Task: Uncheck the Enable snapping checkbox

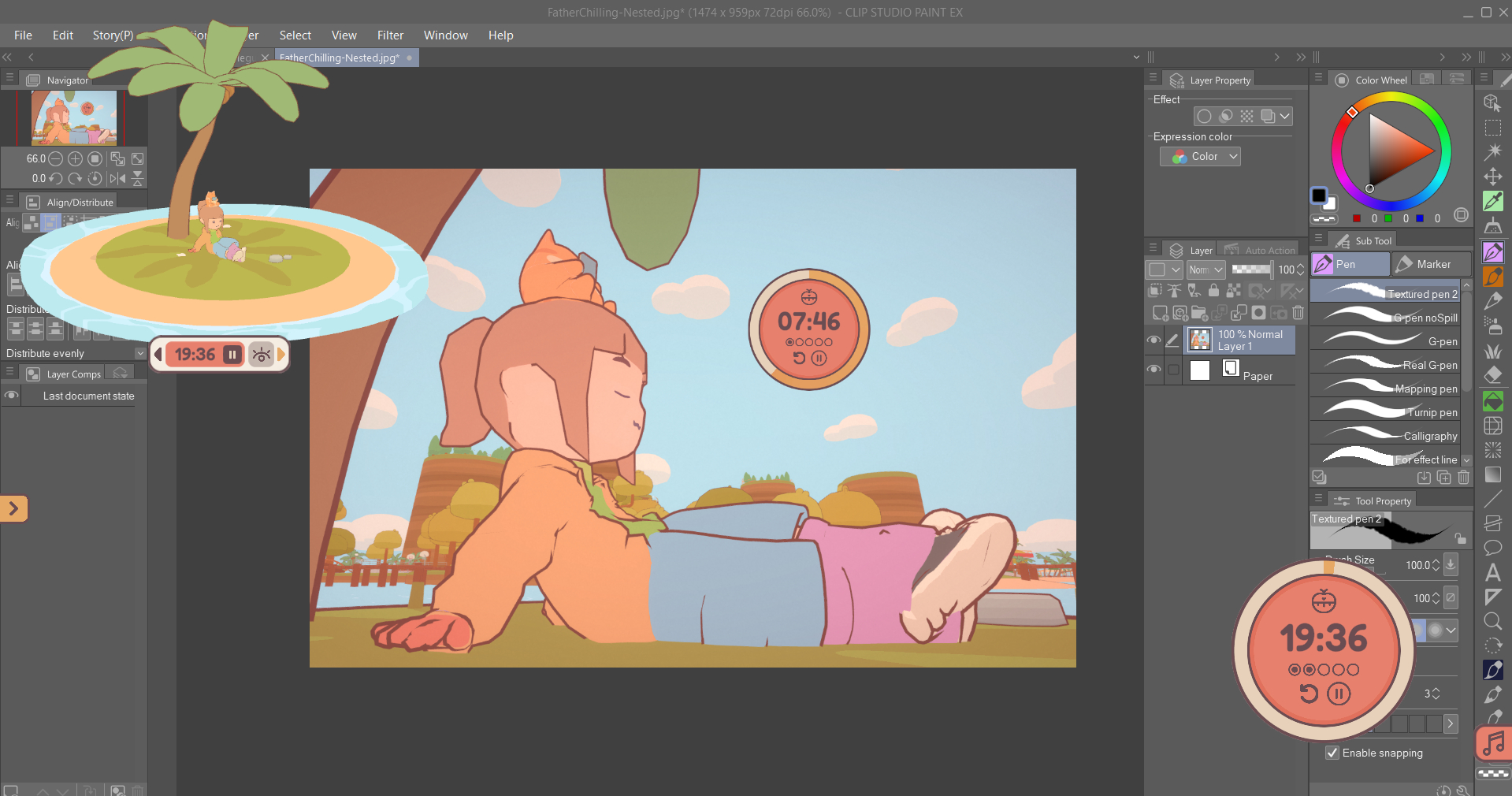Action: pos(1332,753)
